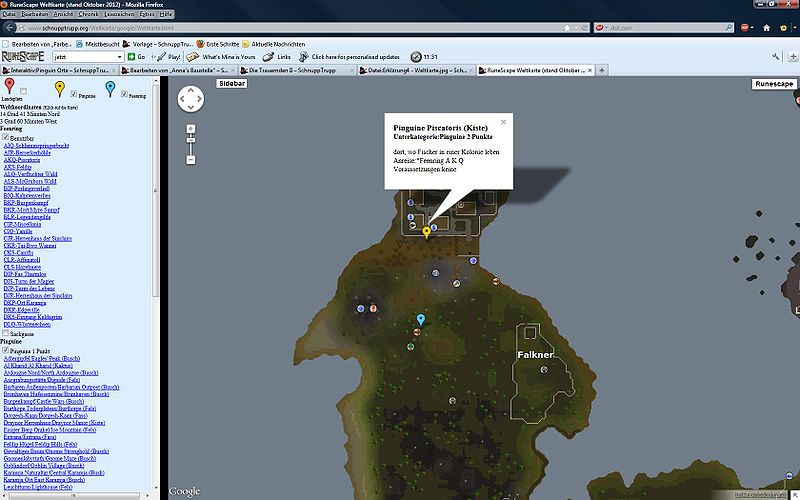Uncheck the Pinguine marker checkbox
Image resolution: width=800 pixels, height=500 pixels.
pyautogui.click(x=73, y=95)
